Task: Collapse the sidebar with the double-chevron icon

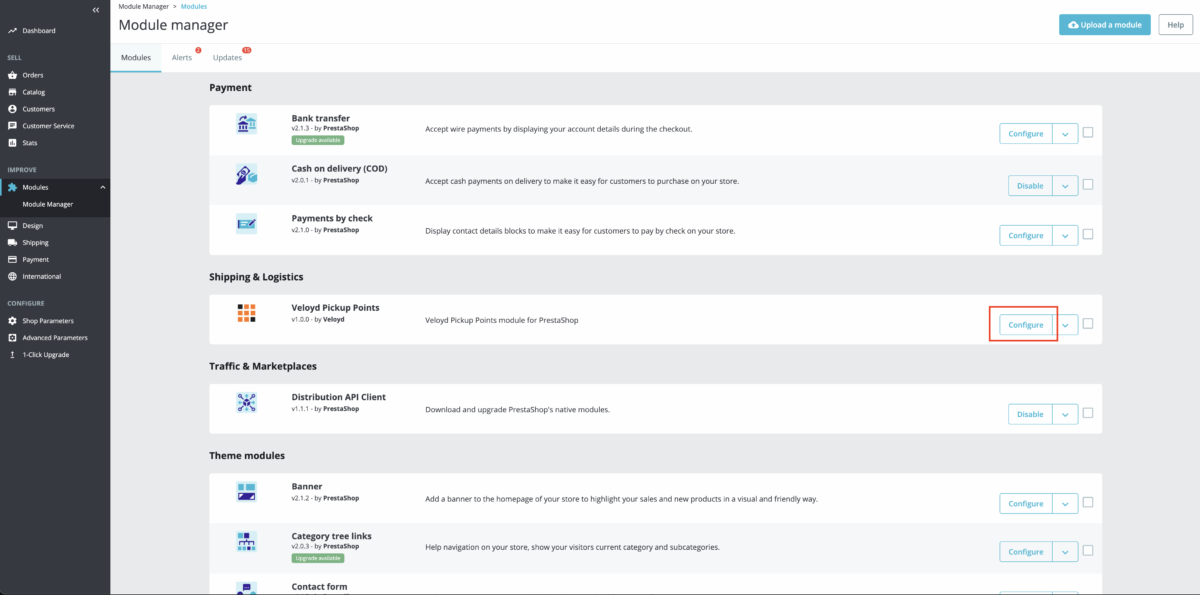Action: pos(95,9)
